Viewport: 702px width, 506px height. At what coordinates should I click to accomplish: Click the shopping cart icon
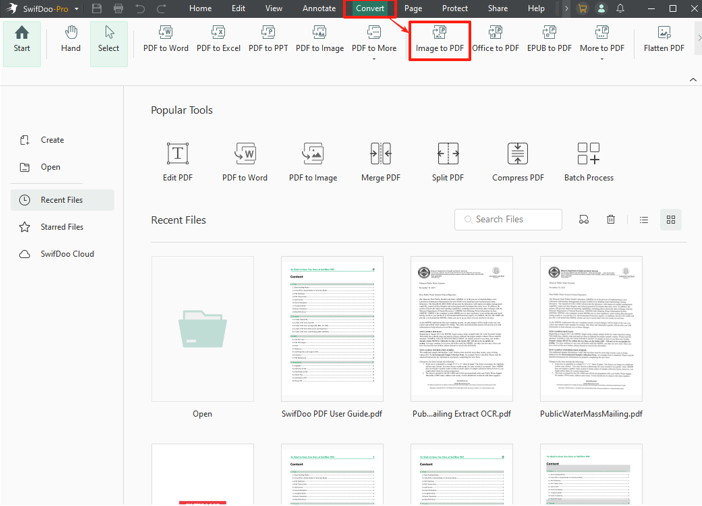pos(582,9)
